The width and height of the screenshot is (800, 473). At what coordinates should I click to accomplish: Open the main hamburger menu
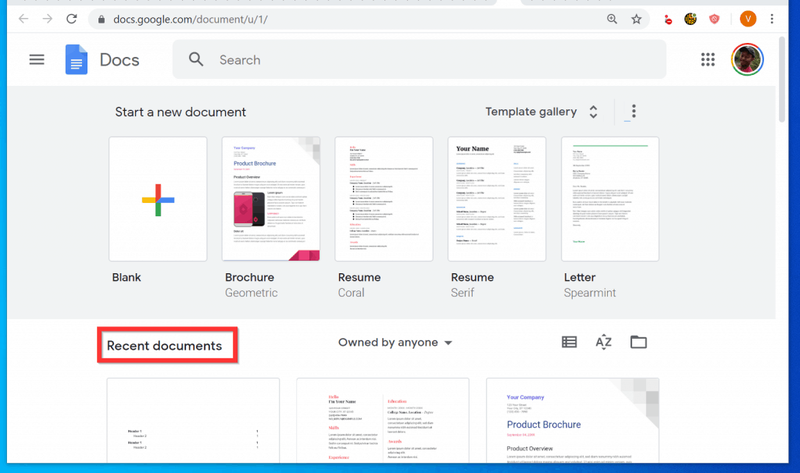click(x=37, y=60)
